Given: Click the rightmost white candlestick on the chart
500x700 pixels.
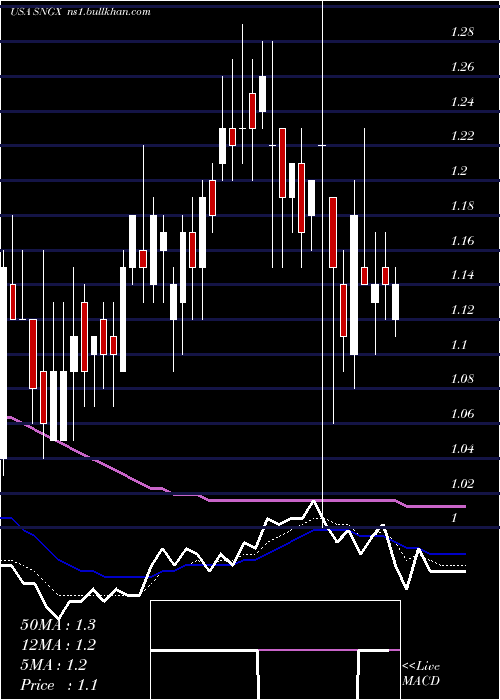Looking at the screenshot, I should [x=396, y=302].
